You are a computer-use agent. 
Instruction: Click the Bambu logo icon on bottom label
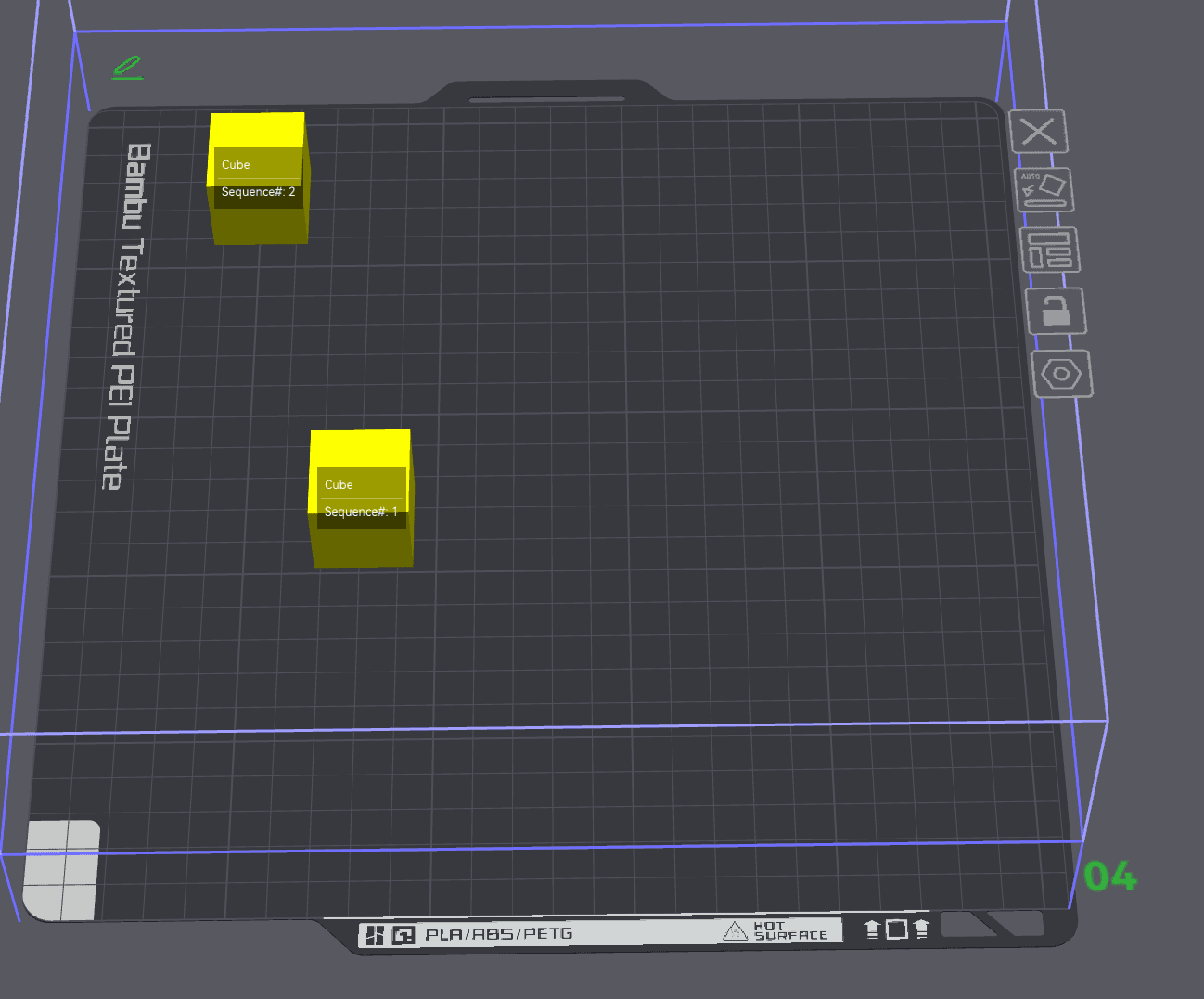pyautogui.click(x=375, y=935)
